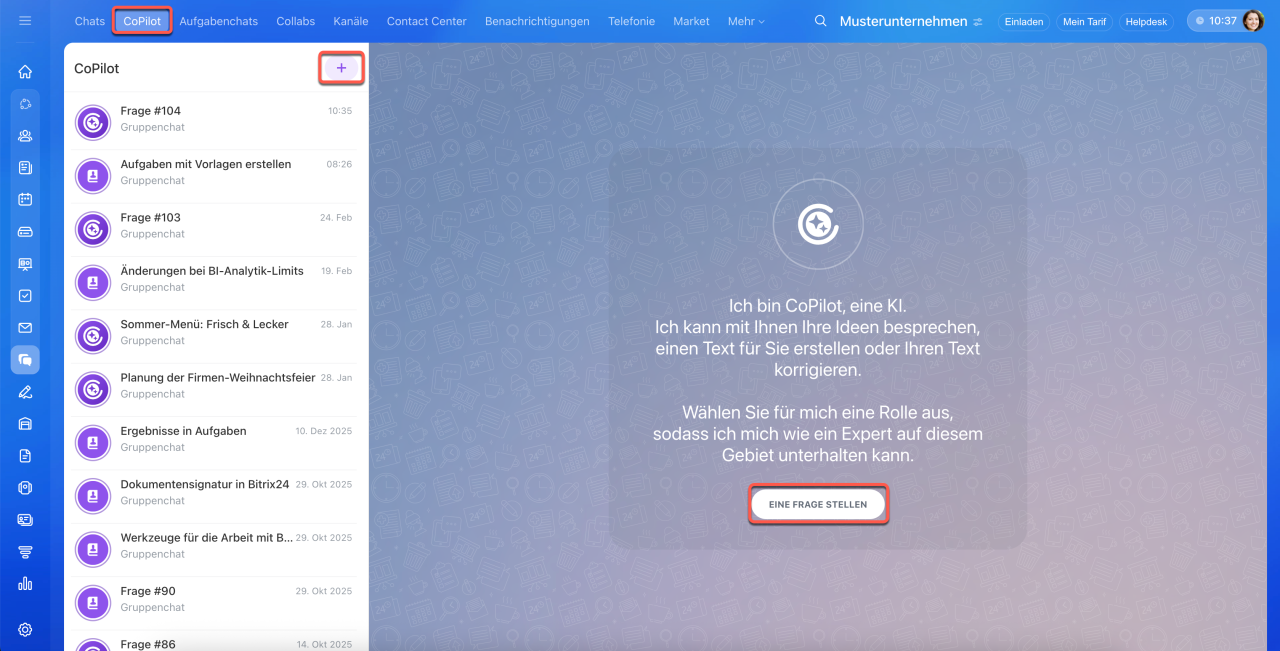1280x651 pixels.
Task: Click the avatar of Ergebnisse in Aufgaben chat
Action: pyautogui.click(x=93, y=443)
